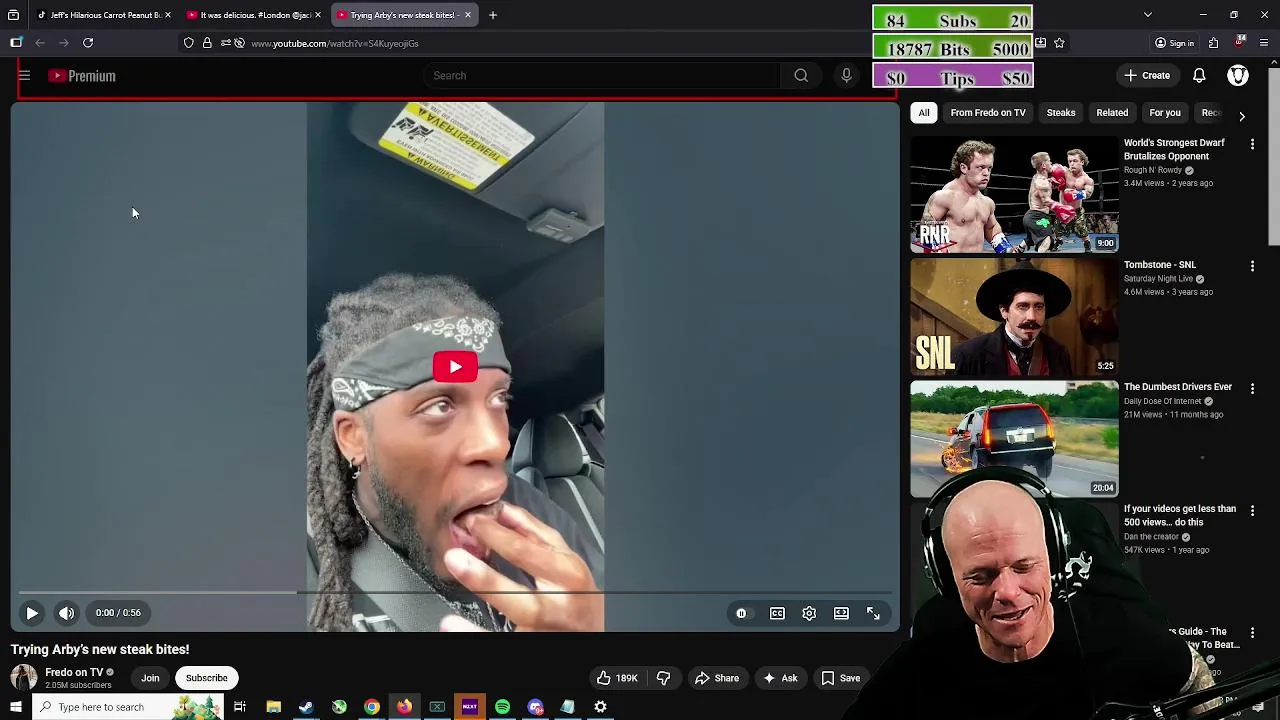Open YouTube notifications bell
This screenshot has height=720, width=1280.
pyautogui.click(x=1199, y=75)
